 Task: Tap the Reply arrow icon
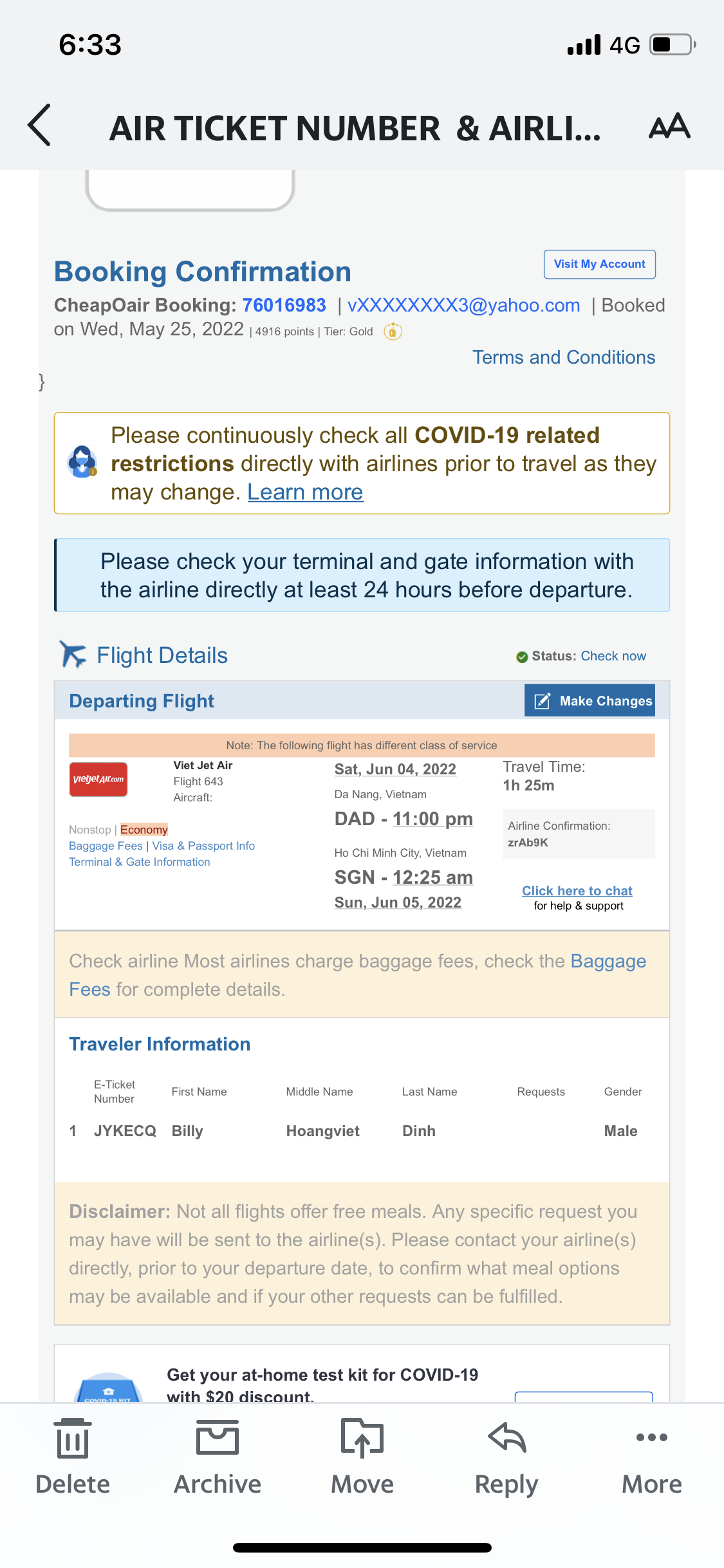[x=507, y=1438]
